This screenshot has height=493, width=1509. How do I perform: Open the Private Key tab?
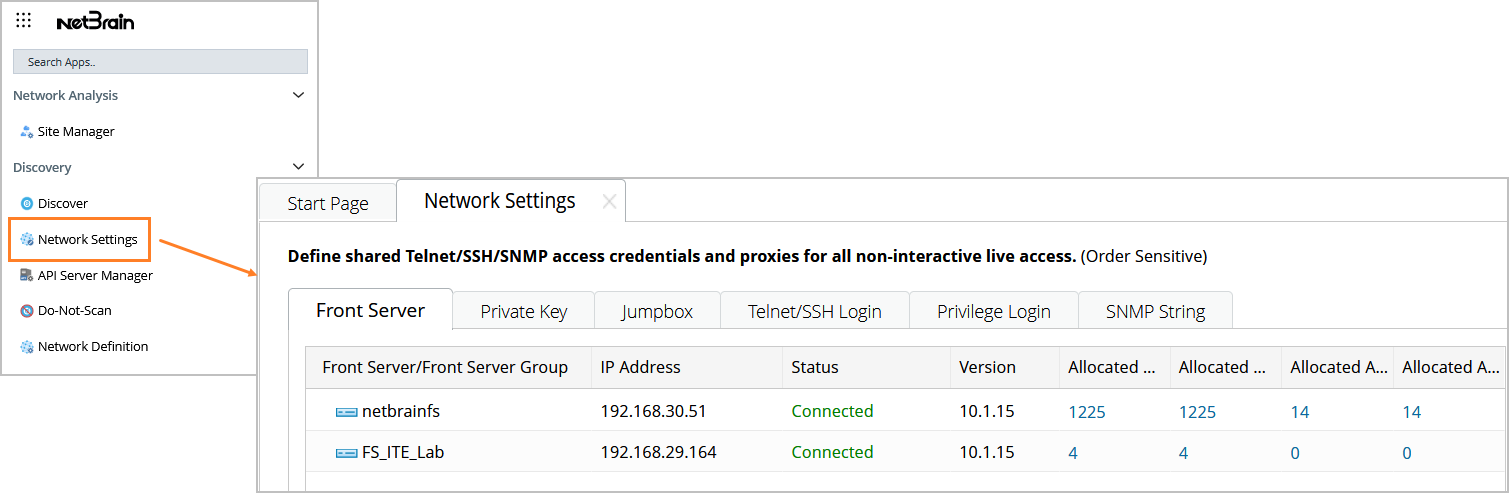pos(523,311)
